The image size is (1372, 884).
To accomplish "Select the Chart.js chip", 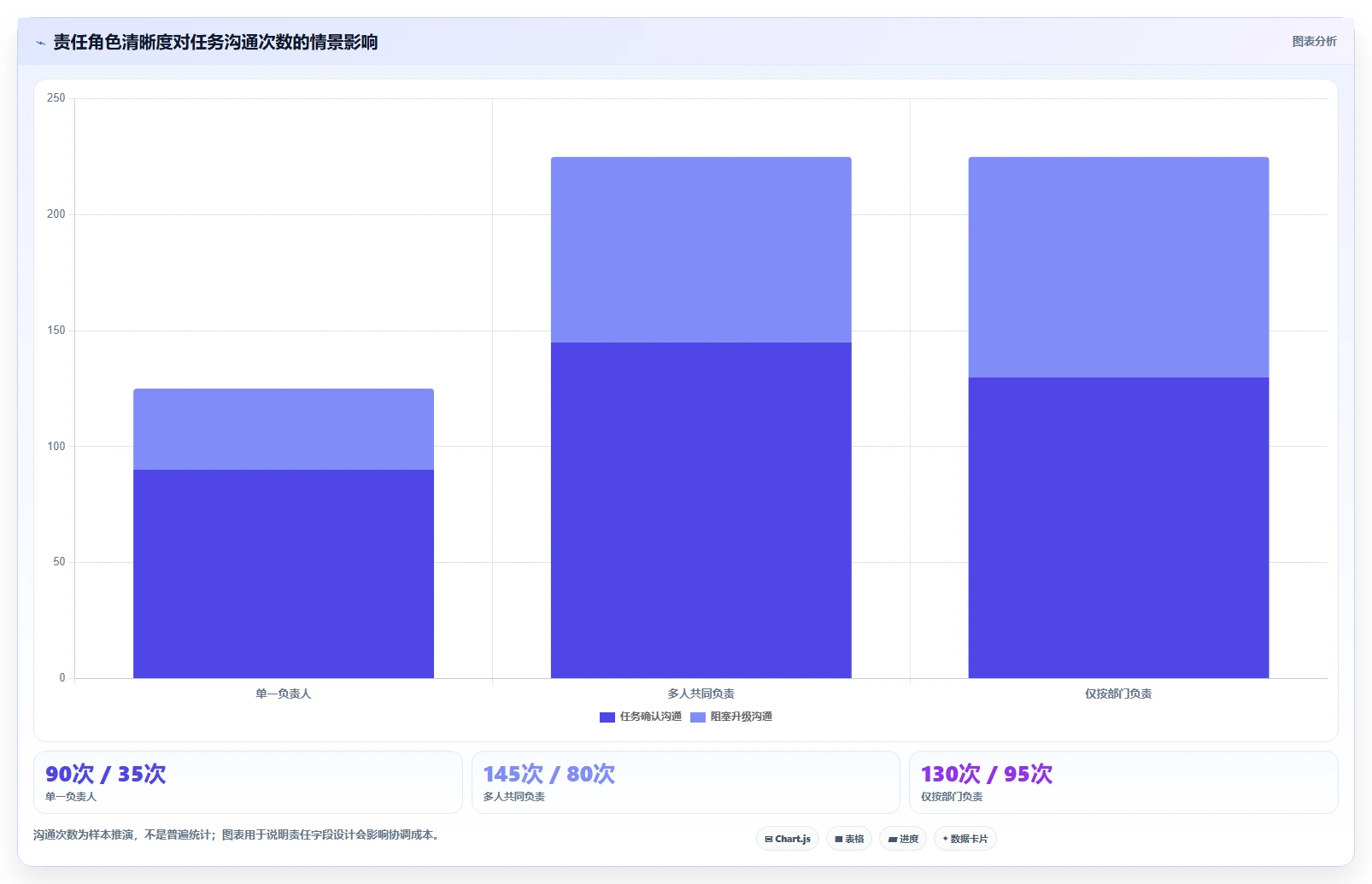I will pos(788,839).
